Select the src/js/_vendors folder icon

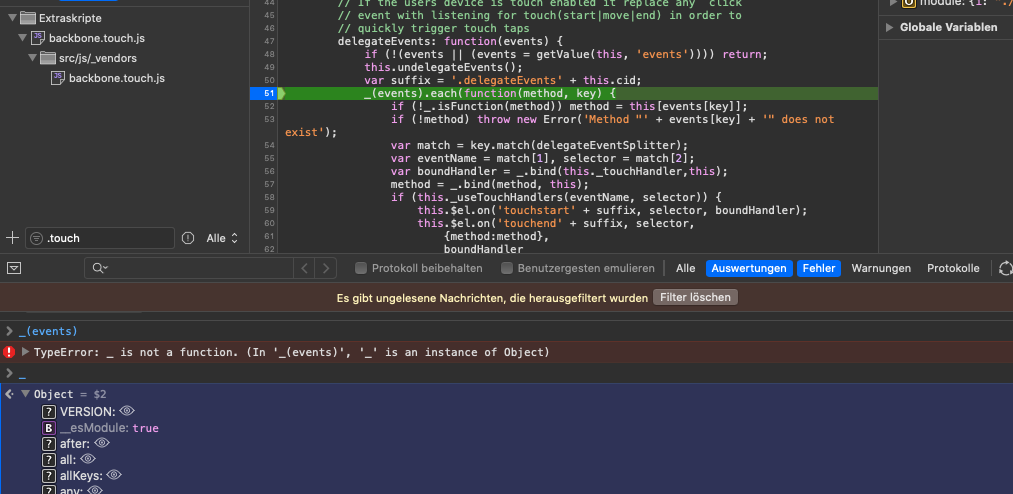point(47,58)
